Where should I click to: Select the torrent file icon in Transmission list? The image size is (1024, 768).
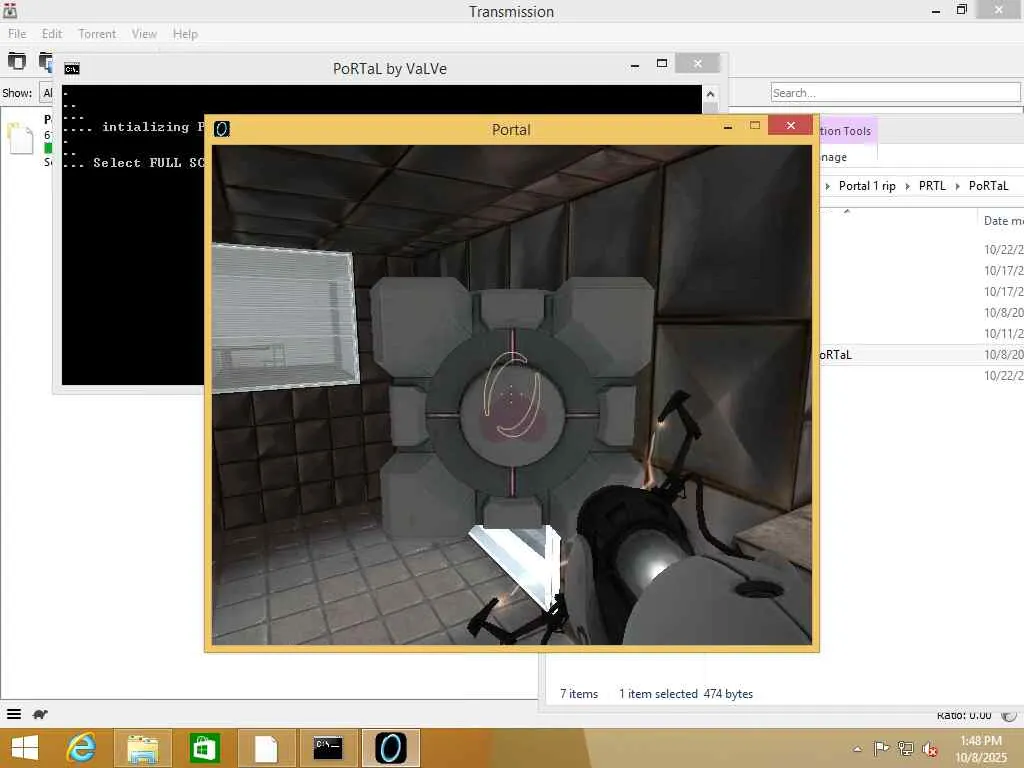click(x=20, y=138)
